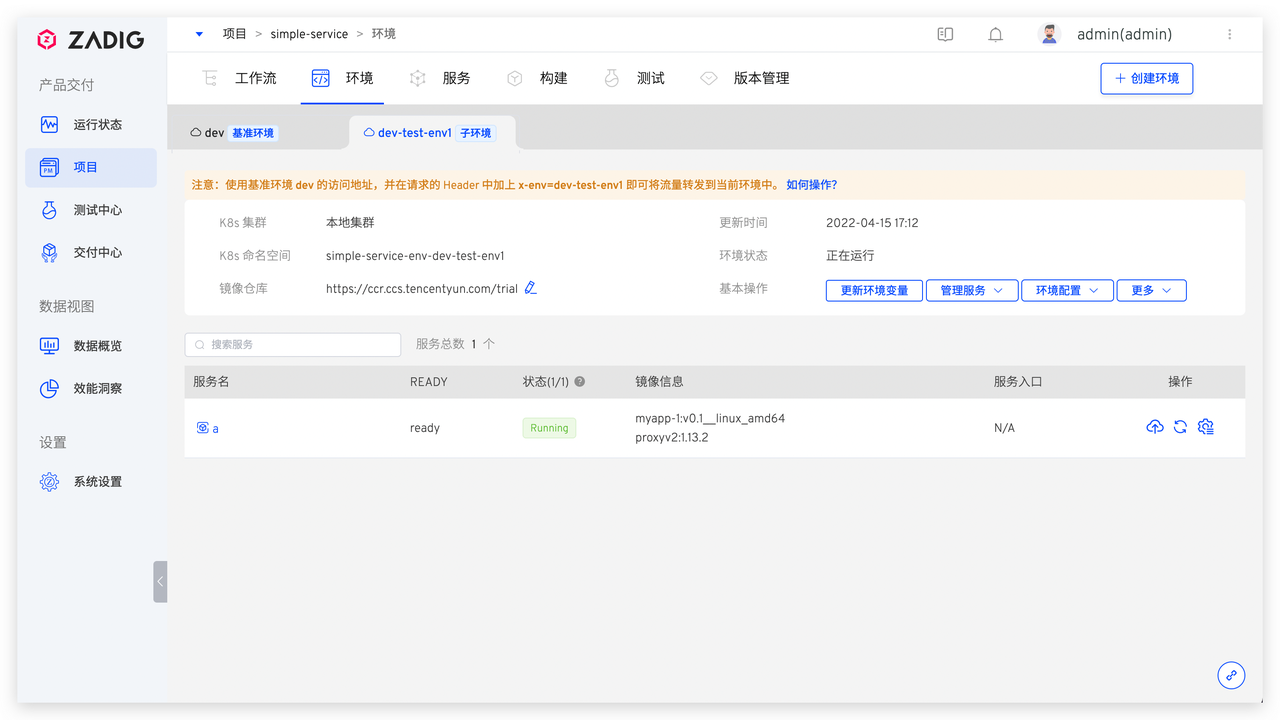Click the round link icon at bottom right
Viewport: 1280px width, 720px height.
(1231, 675)
